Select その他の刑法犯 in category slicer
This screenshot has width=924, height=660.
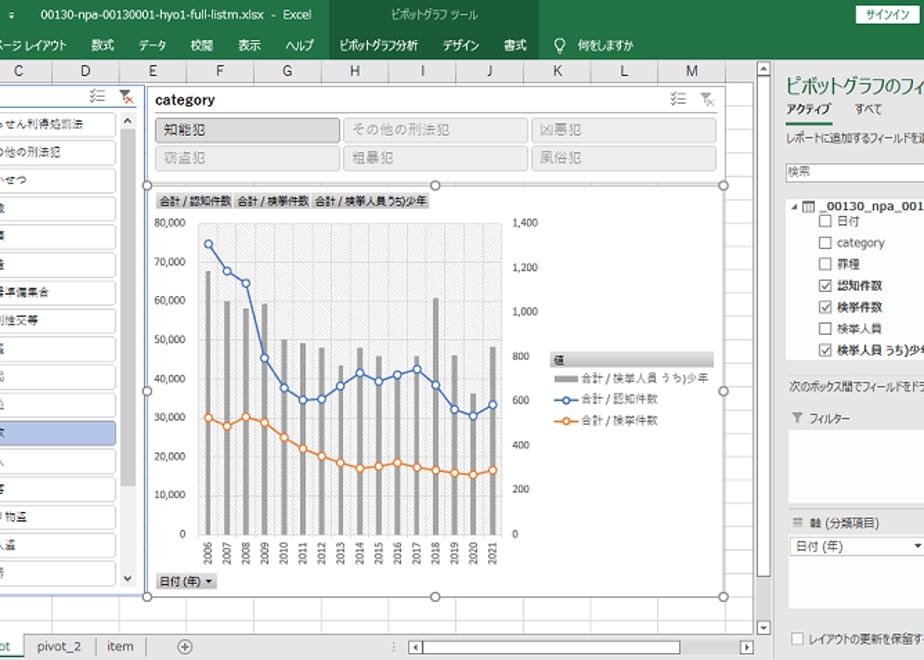click(x=435, y=130)
